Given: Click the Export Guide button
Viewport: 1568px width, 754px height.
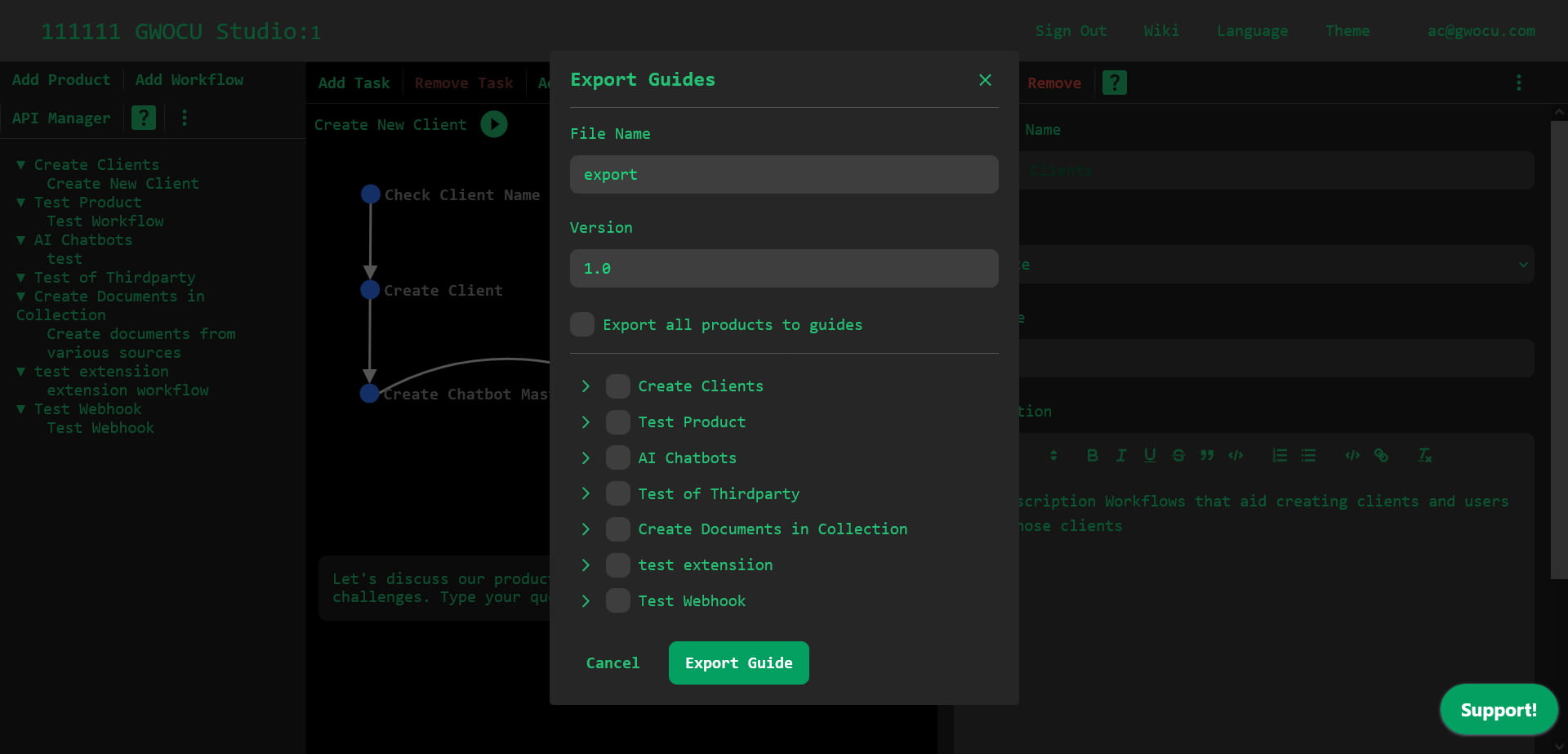Looking at the screenshot, I should point(739,663).
